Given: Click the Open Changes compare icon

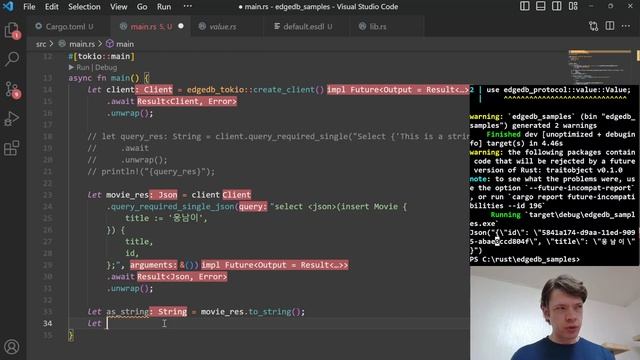Looking at the screenshot, I should coord(593,27).
